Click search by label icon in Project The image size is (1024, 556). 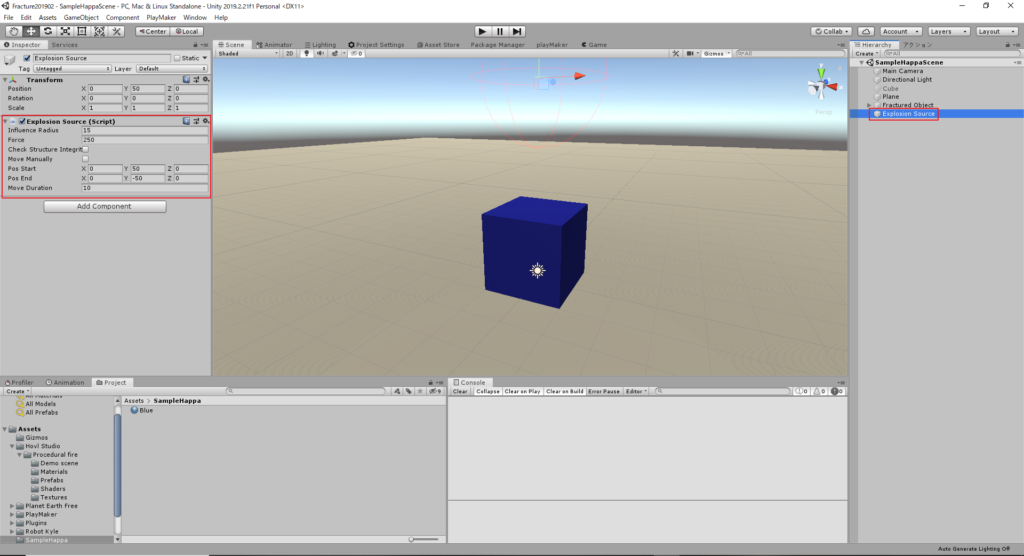pos(409,391)
